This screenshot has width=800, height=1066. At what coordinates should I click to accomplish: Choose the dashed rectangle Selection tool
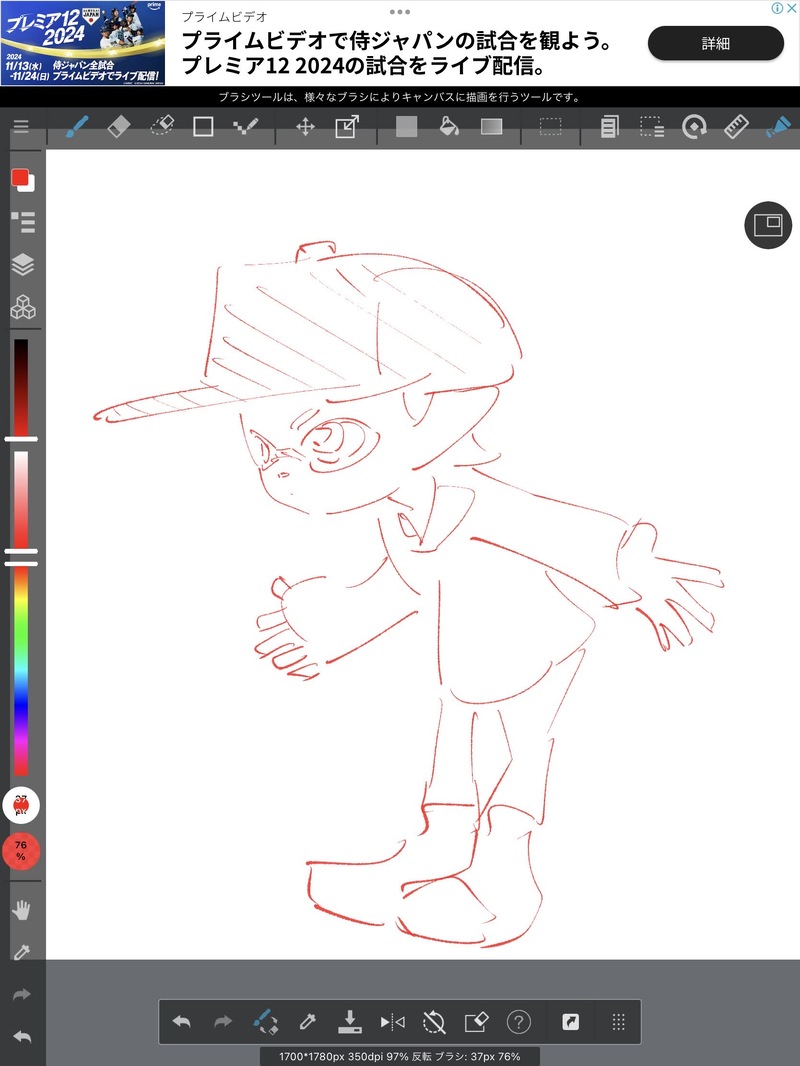[x=551, y=126]
